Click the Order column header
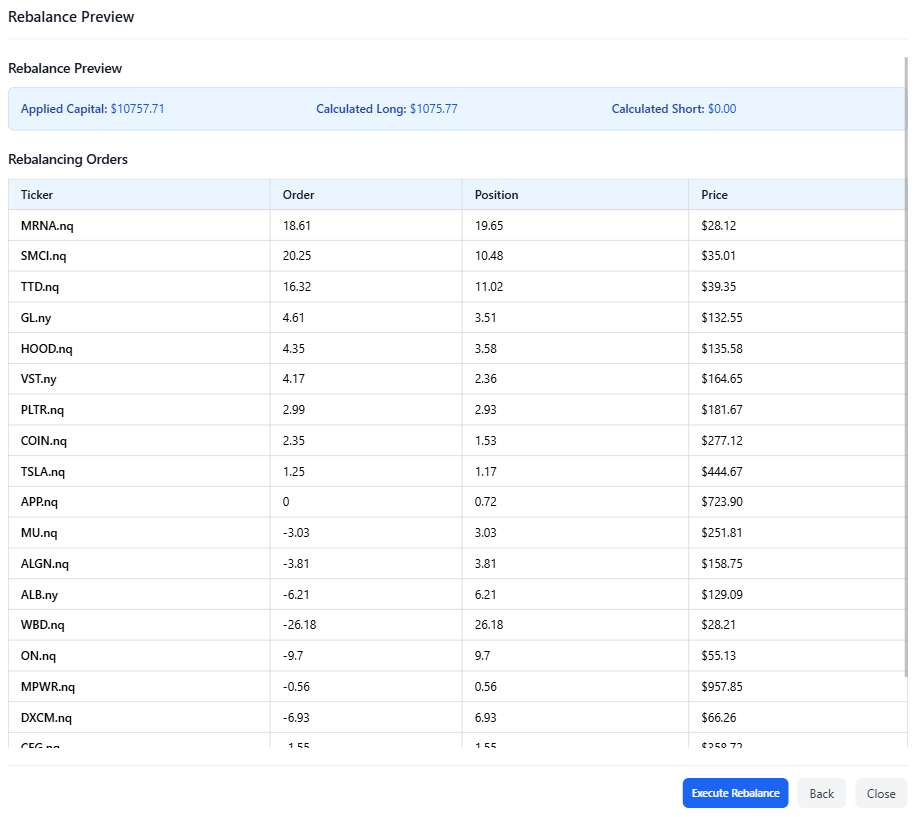This screenshot has width=916, height=817. click(298, 195)
